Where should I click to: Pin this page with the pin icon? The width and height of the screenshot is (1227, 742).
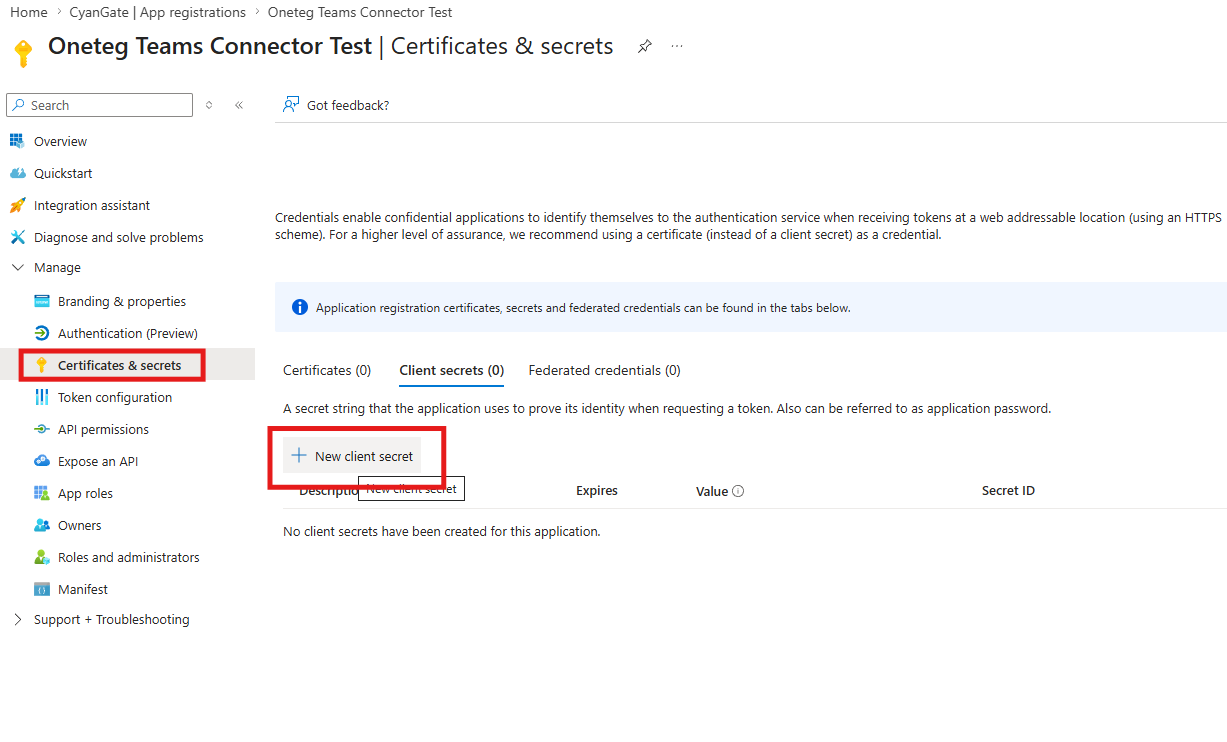(x=645, y=46)
